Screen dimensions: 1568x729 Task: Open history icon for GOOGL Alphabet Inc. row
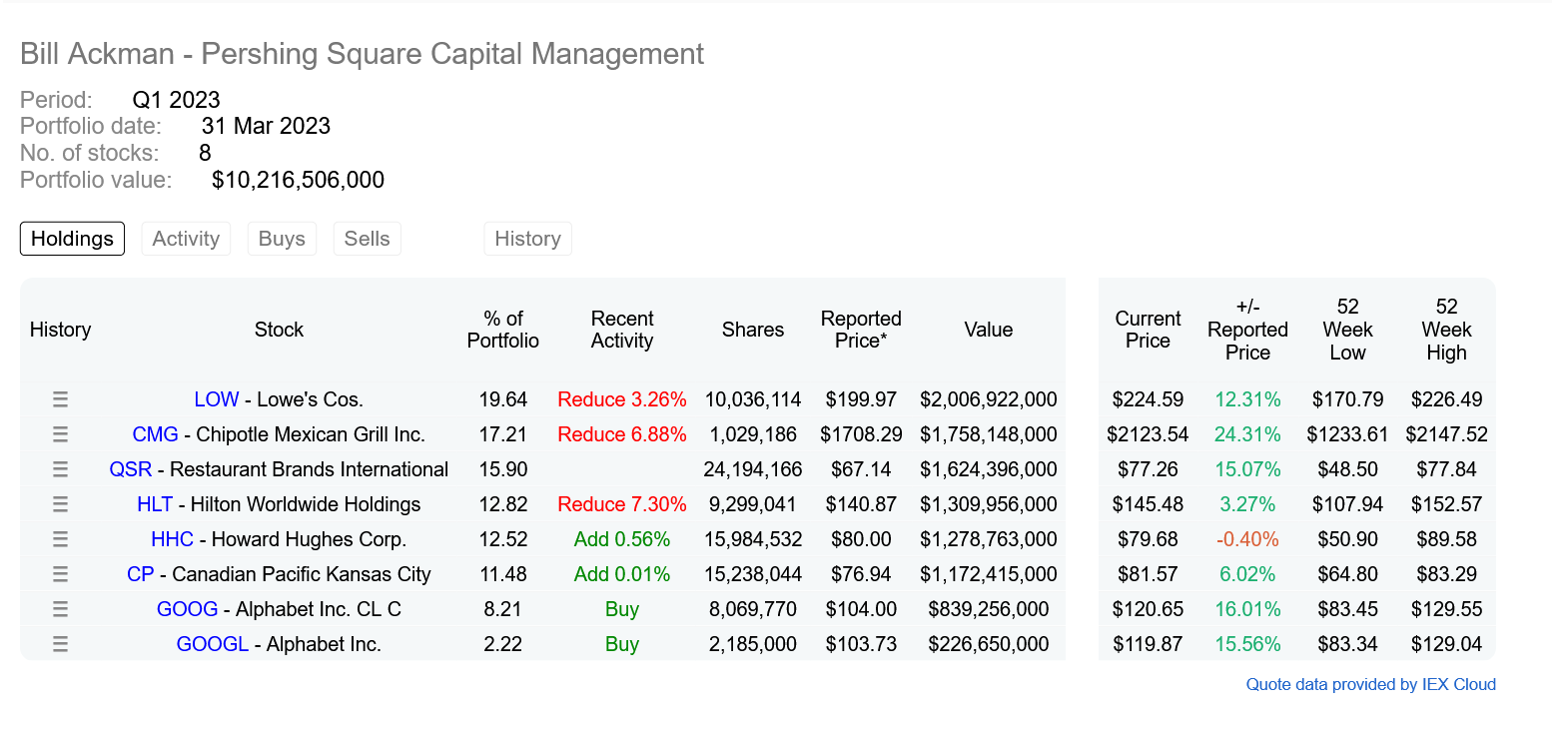point(60,644)
